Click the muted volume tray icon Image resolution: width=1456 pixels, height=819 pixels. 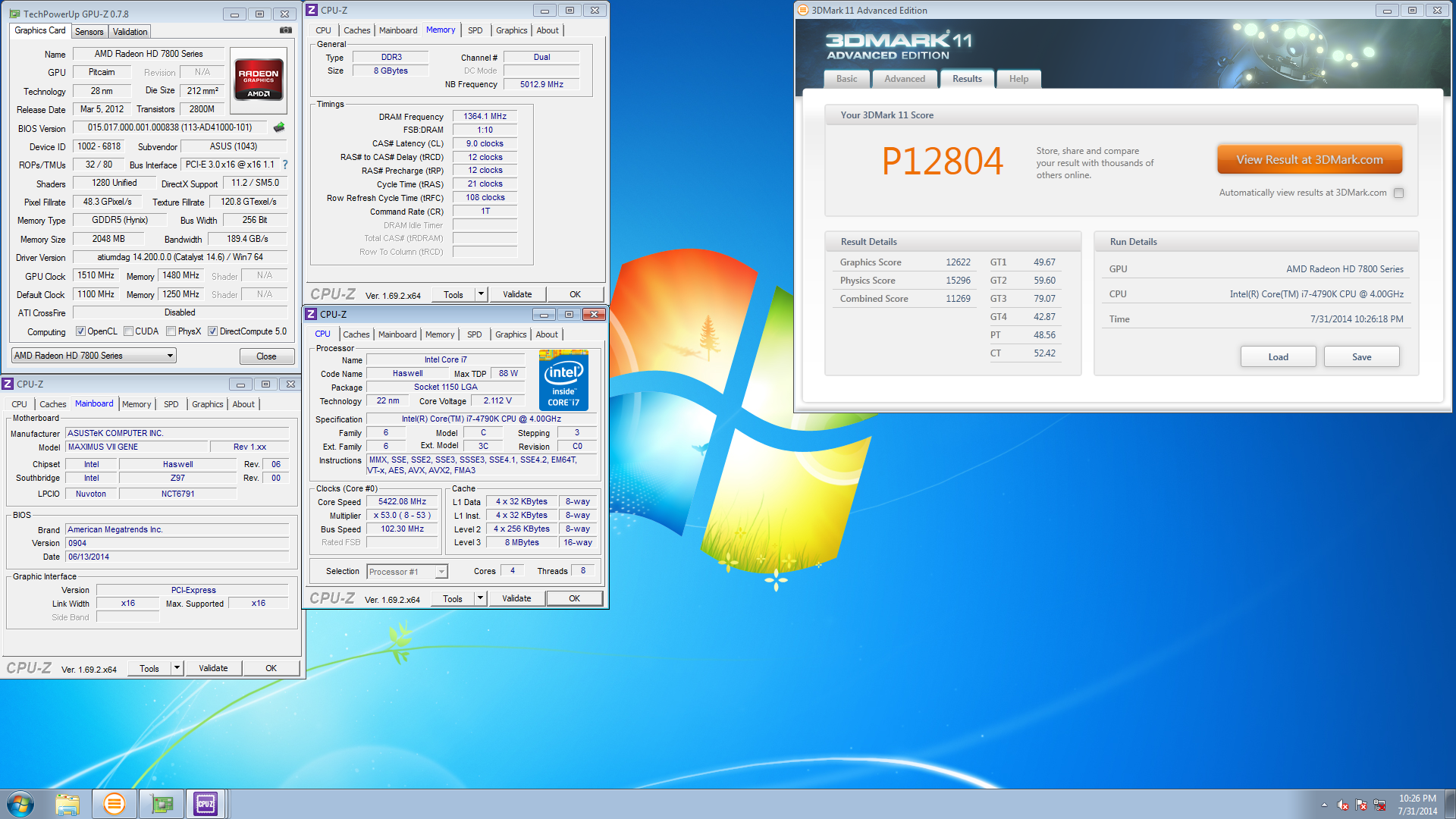click(x=1343, y=805)
